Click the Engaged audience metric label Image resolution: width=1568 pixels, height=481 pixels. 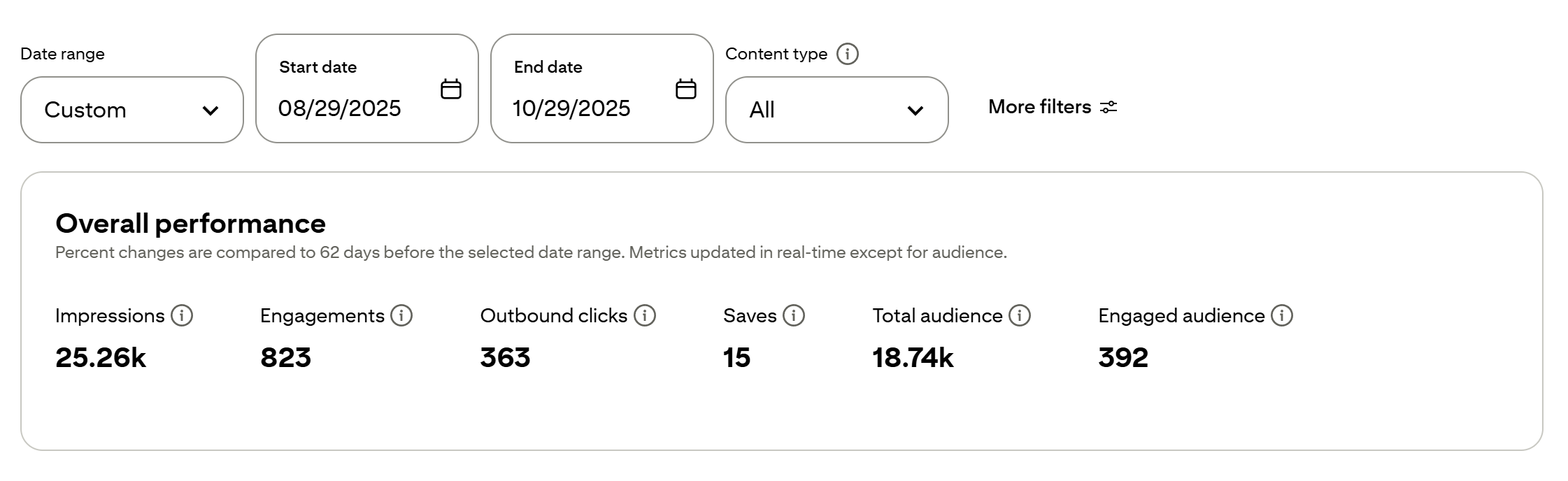tap(1181, 316)
